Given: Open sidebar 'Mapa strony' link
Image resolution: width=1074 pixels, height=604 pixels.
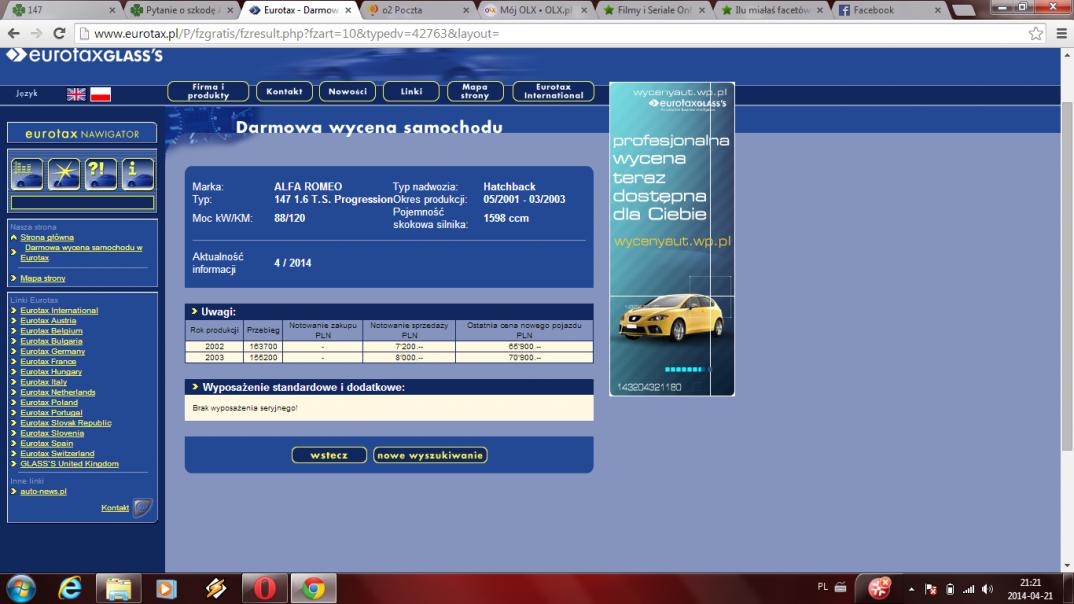Looking at the screenshot, I should tap(42, 278).
